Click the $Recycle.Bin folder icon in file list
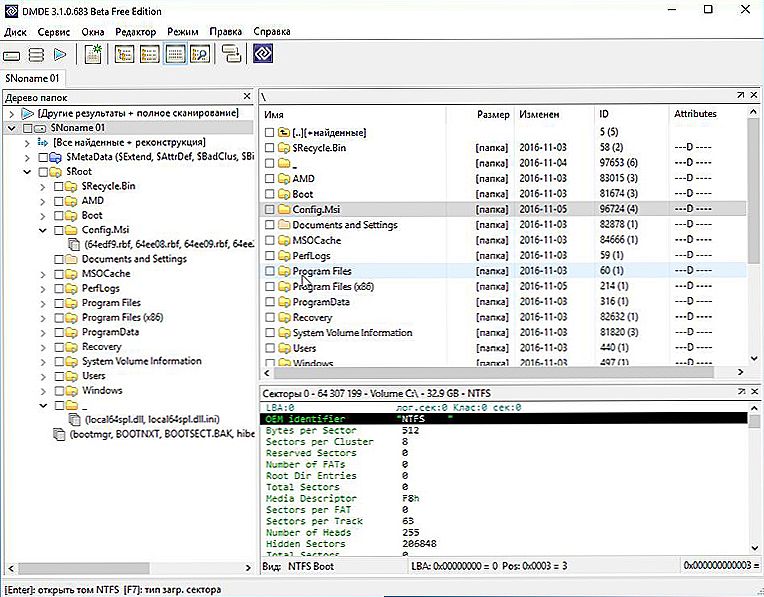 point(284,148)
